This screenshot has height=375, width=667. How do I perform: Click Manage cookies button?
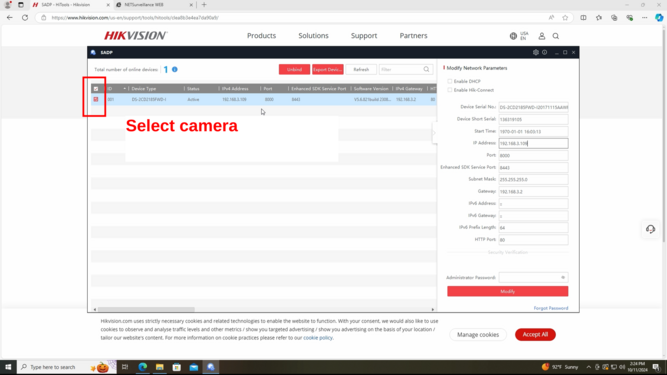pyautogui.click(x=478, y=335)
